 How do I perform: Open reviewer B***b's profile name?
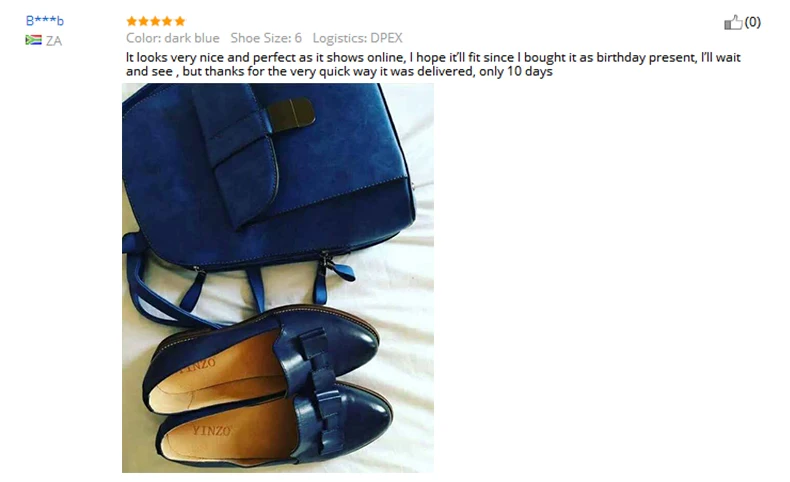45,21
